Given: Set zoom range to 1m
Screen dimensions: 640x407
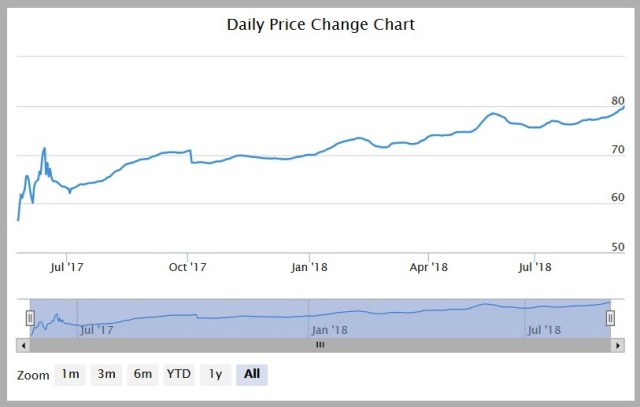Looking at the screenshot, I should pyautogui.click(x=70, y=375).
